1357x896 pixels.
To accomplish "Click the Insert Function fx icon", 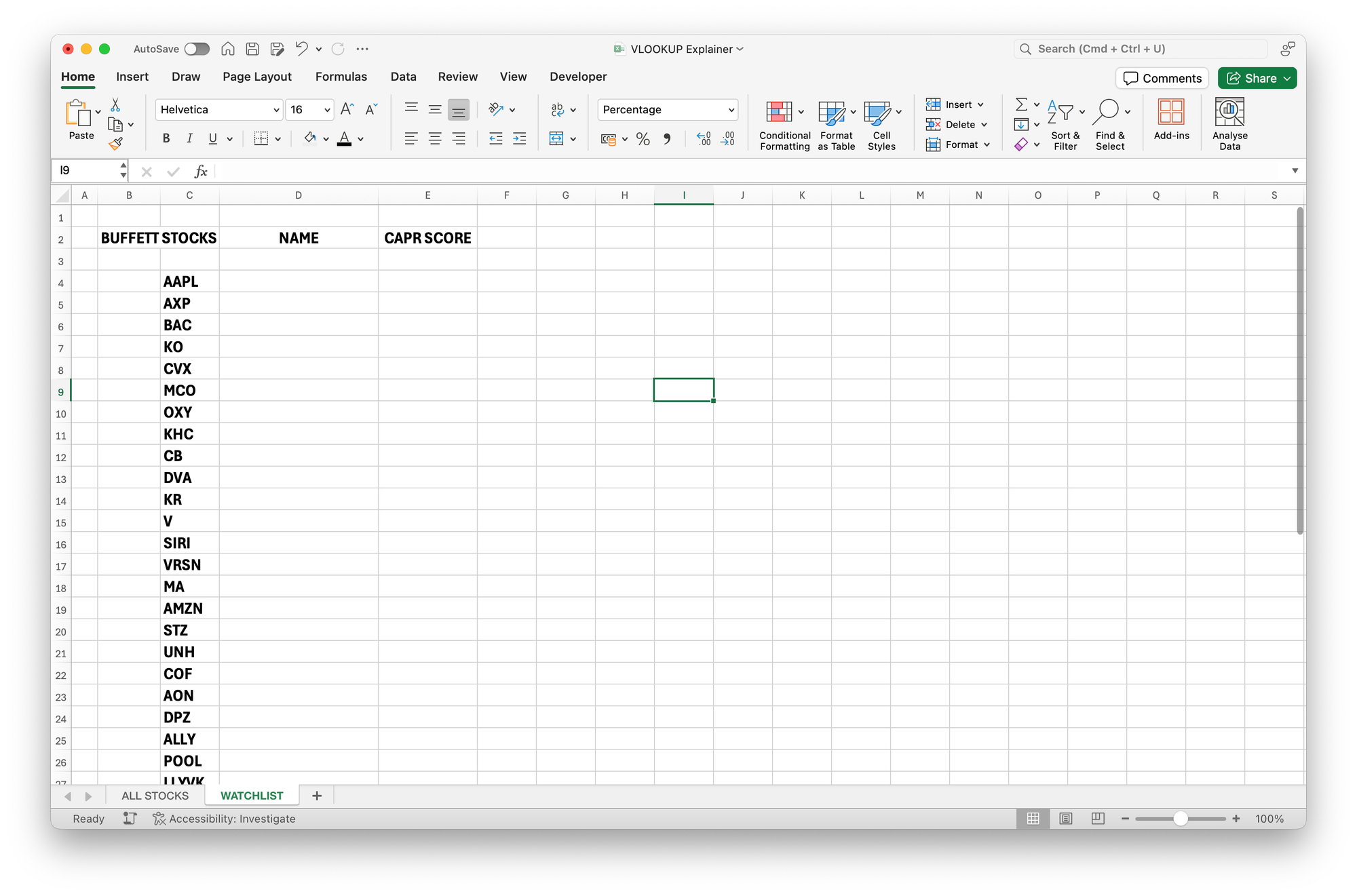I will pos(201,171).
